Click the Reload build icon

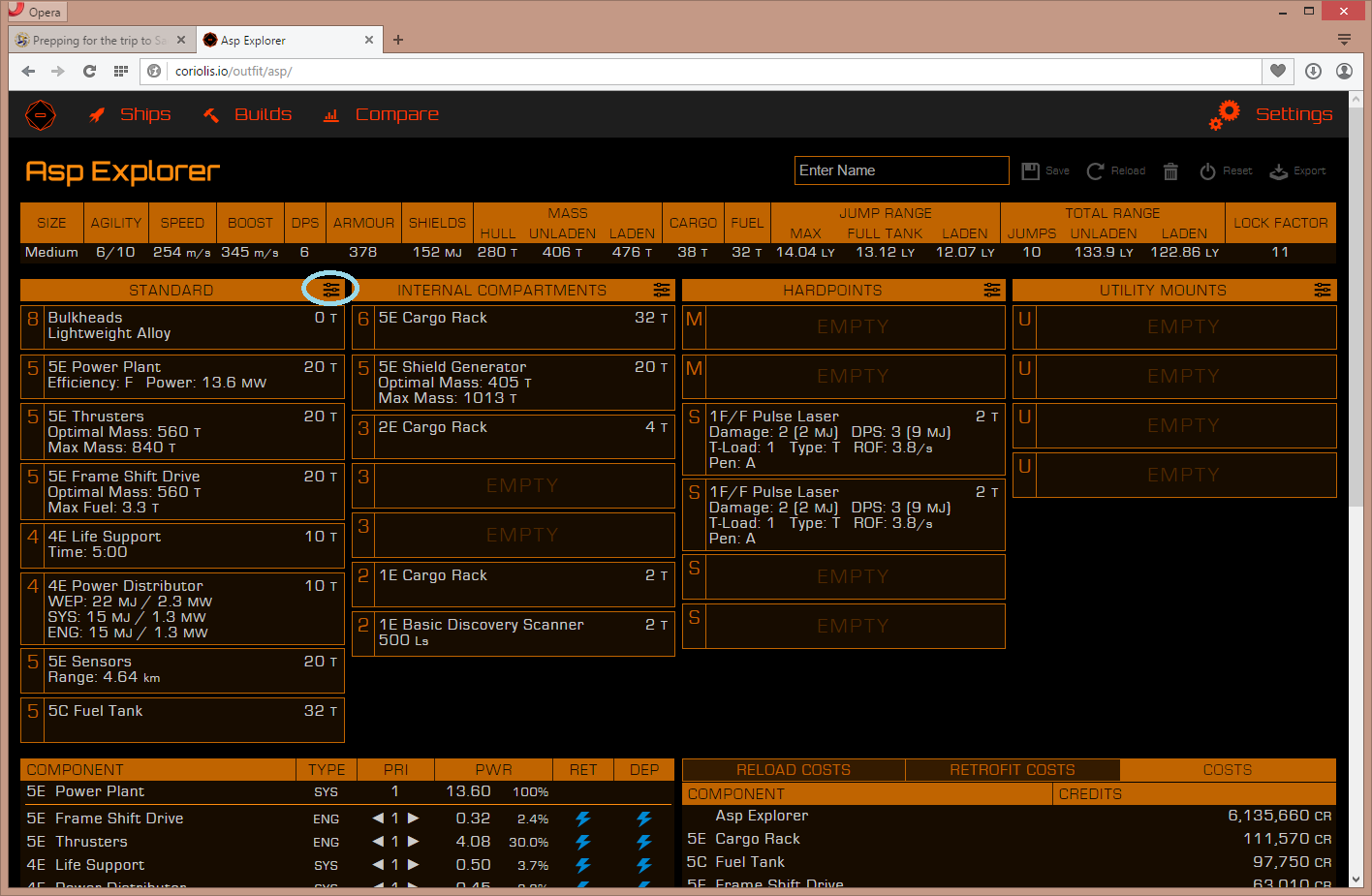[1096, 170]
